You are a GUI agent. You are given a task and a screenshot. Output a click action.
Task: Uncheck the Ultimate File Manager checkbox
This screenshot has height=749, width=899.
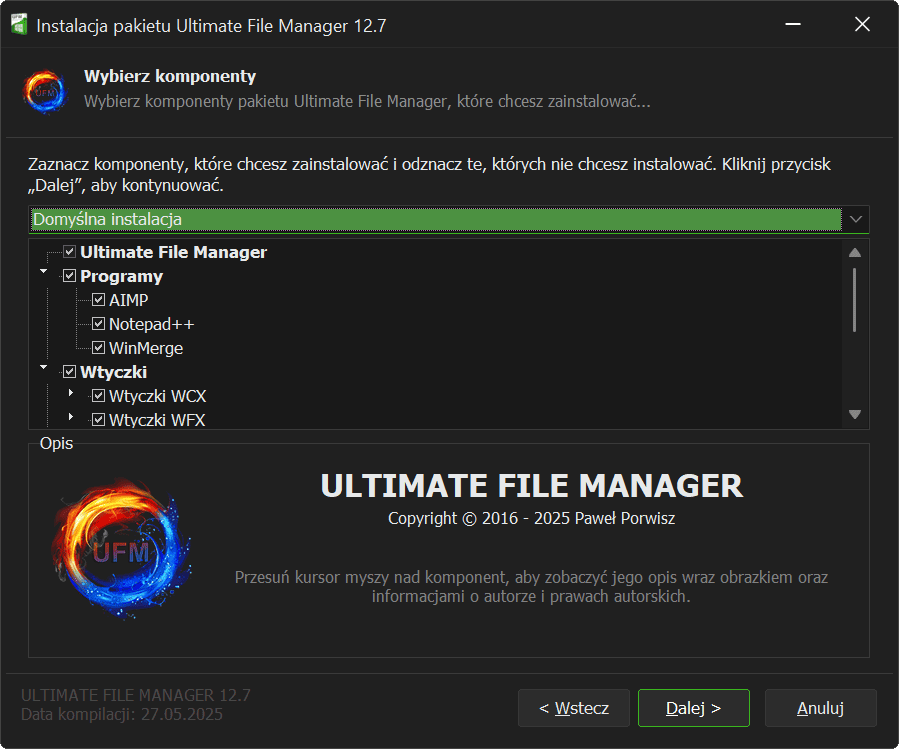[69, 252]
